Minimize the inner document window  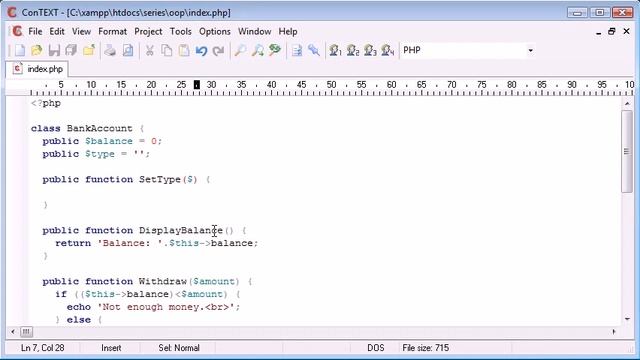[598, 32]
